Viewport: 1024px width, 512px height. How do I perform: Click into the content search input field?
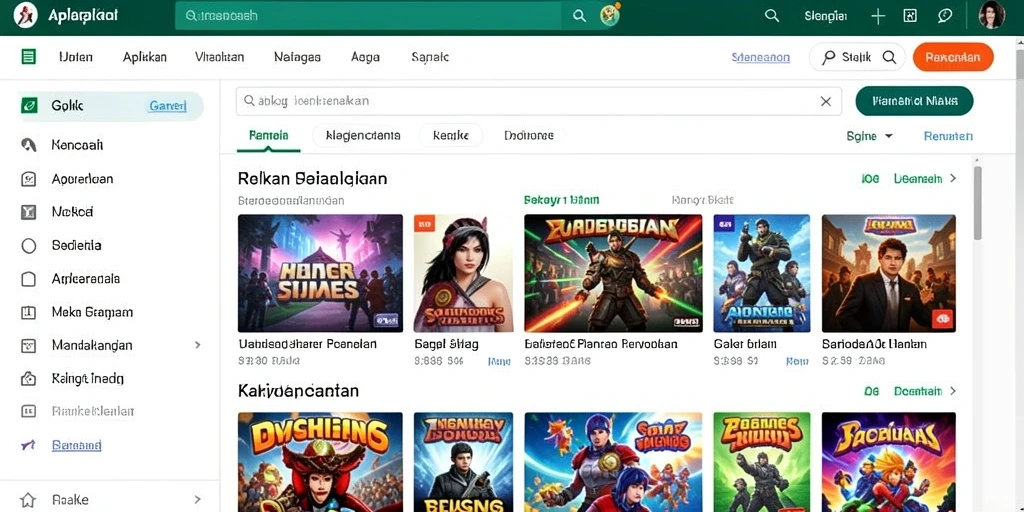[x=539, y=101]
